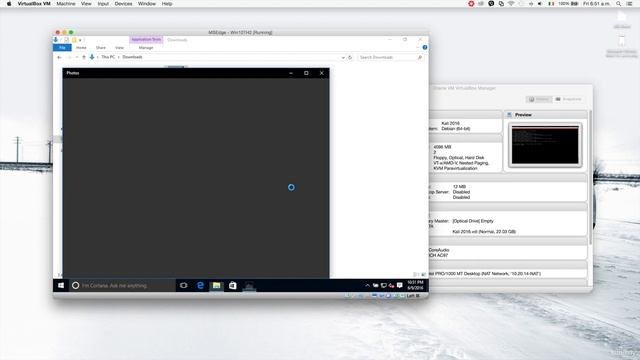
Task: Close the Photos app window
Action: click(322, 73)
